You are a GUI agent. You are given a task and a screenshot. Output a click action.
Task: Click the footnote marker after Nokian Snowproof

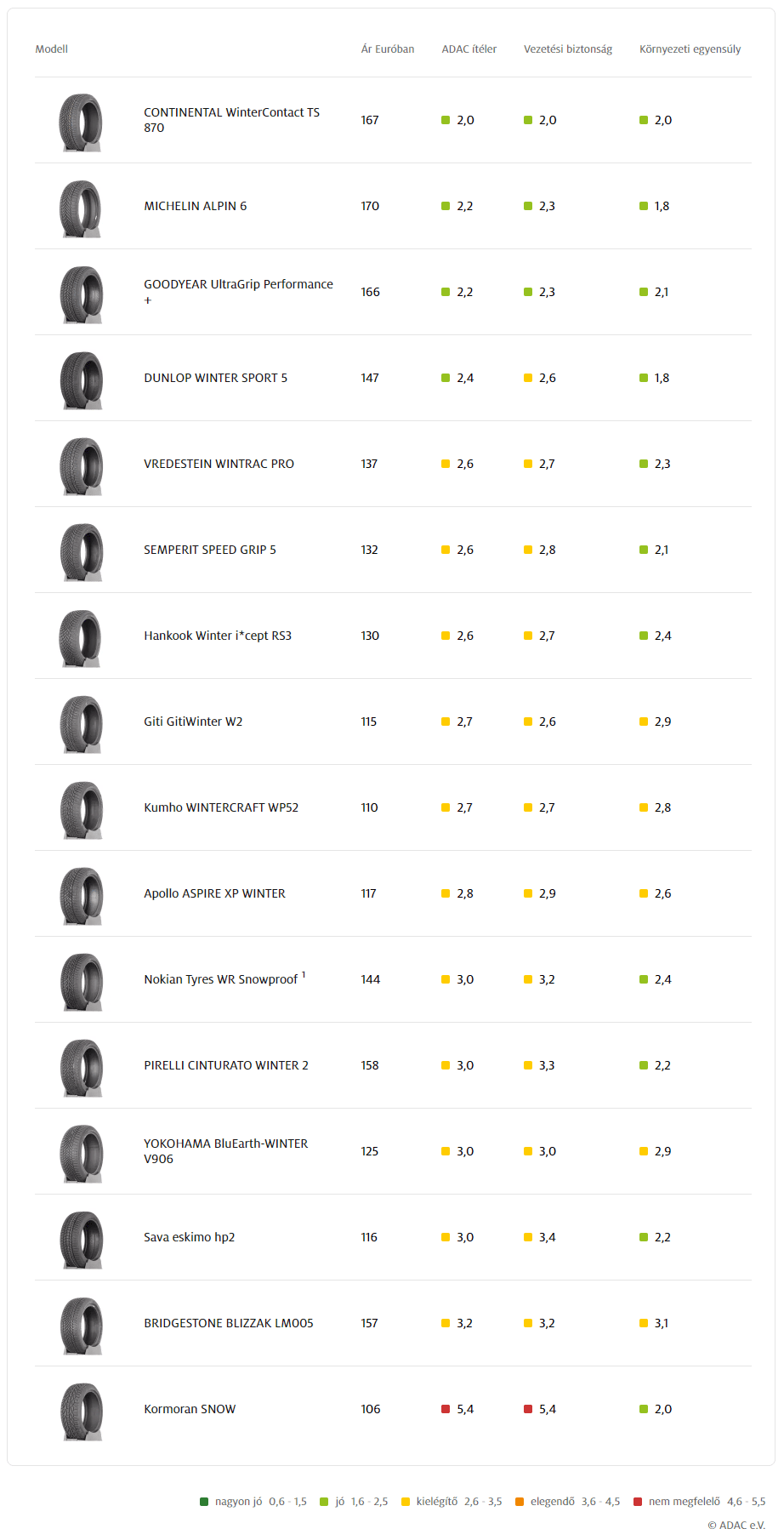[x=304, y=975]
